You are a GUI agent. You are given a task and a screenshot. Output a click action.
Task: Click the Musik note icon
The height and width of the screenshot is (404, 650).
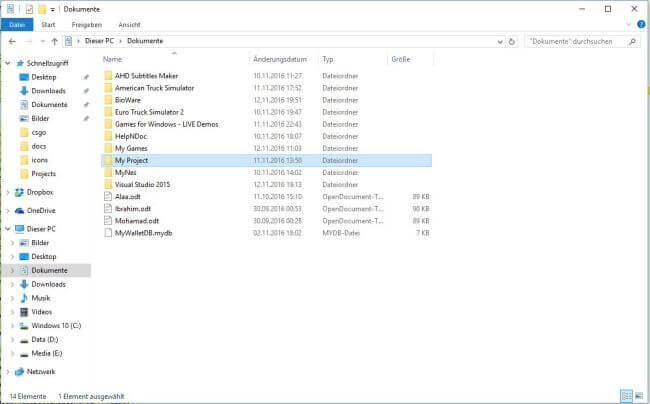(x=24, y=298)
